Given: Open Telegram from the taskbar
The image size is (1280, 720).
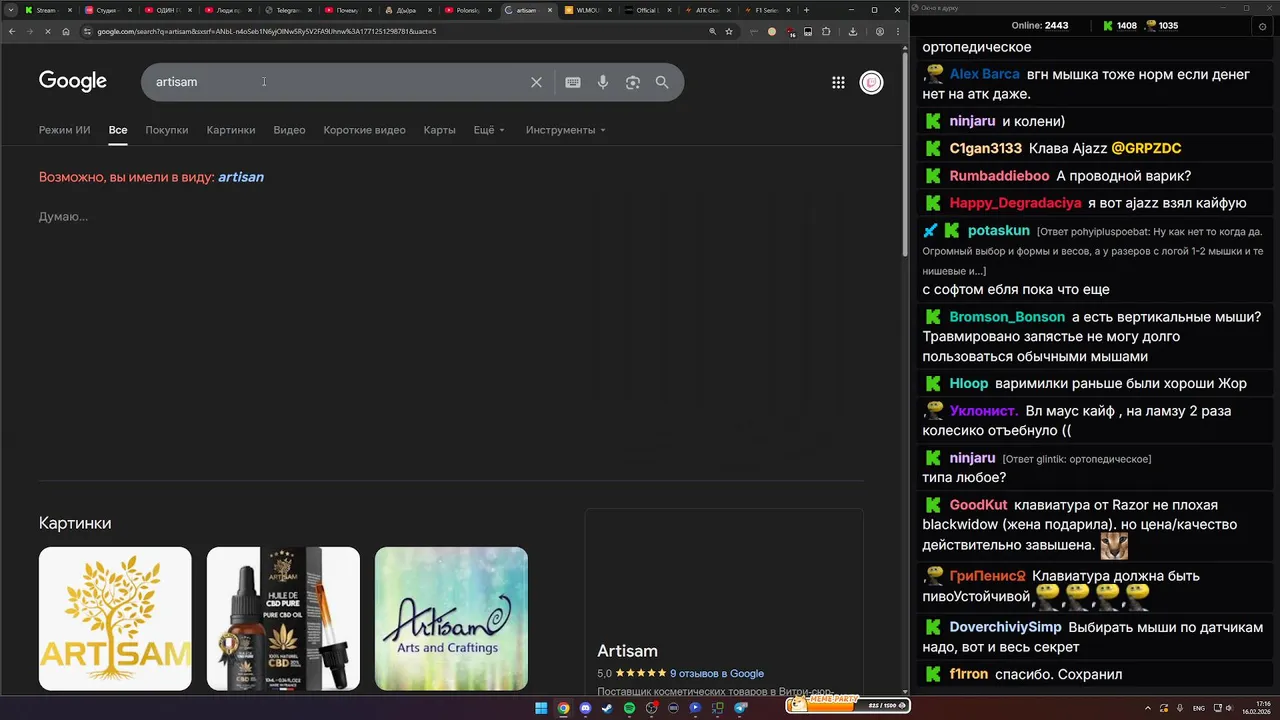Looking at the screenshot, I should point(741,708).
